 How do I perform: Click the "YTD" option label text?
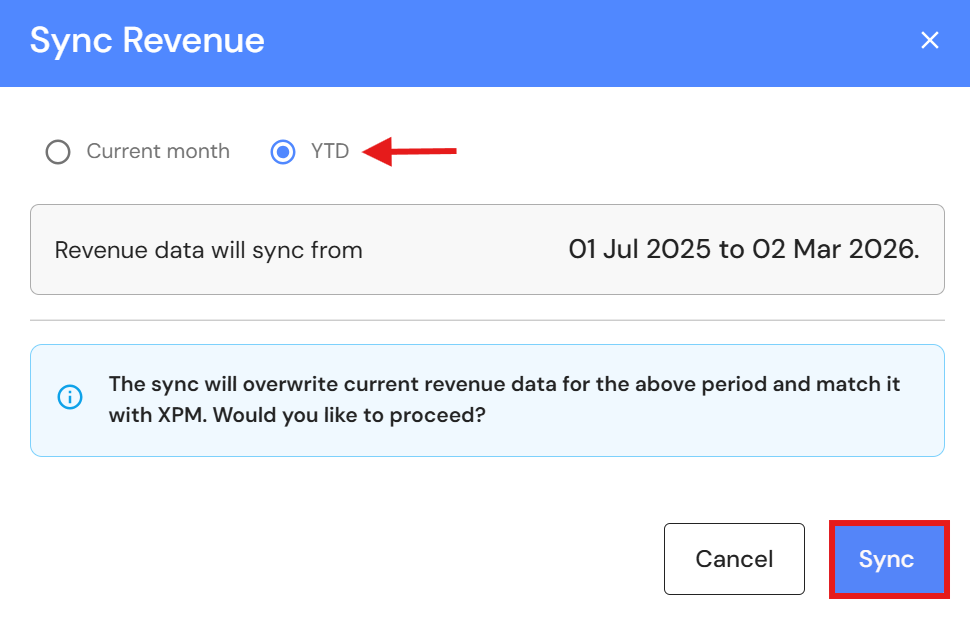click(329, 152)
